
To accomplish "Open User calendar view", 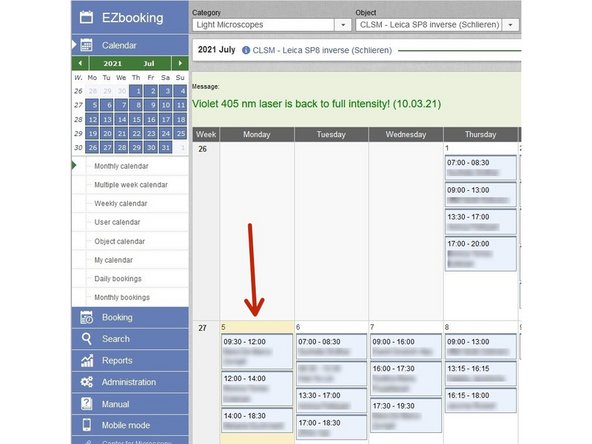I will pyautogui.click(x=117, y=222).
